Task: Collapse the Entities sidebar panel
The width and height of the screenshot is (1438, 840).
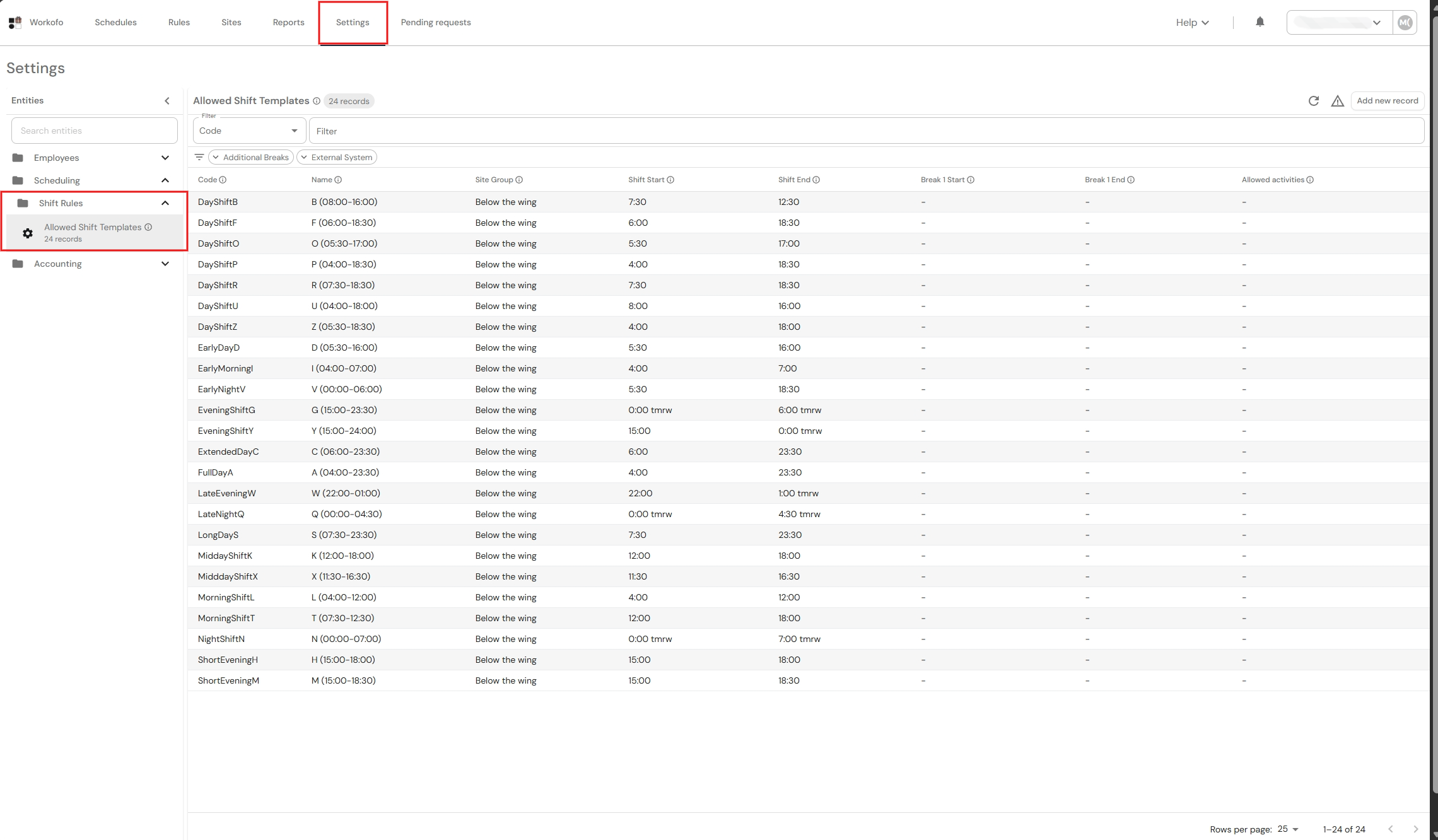Action: pyautogui.click(x=167, y=101)
